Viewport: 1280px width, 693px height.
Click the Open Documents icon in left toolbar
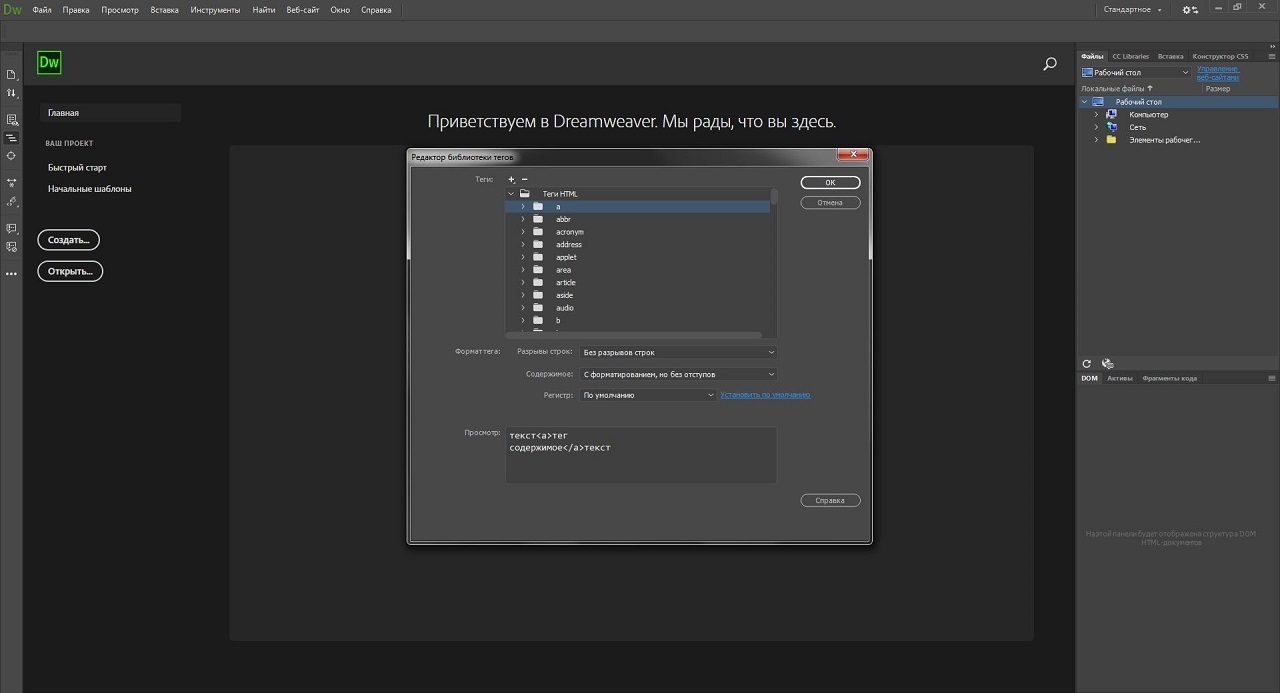(12, 75)
